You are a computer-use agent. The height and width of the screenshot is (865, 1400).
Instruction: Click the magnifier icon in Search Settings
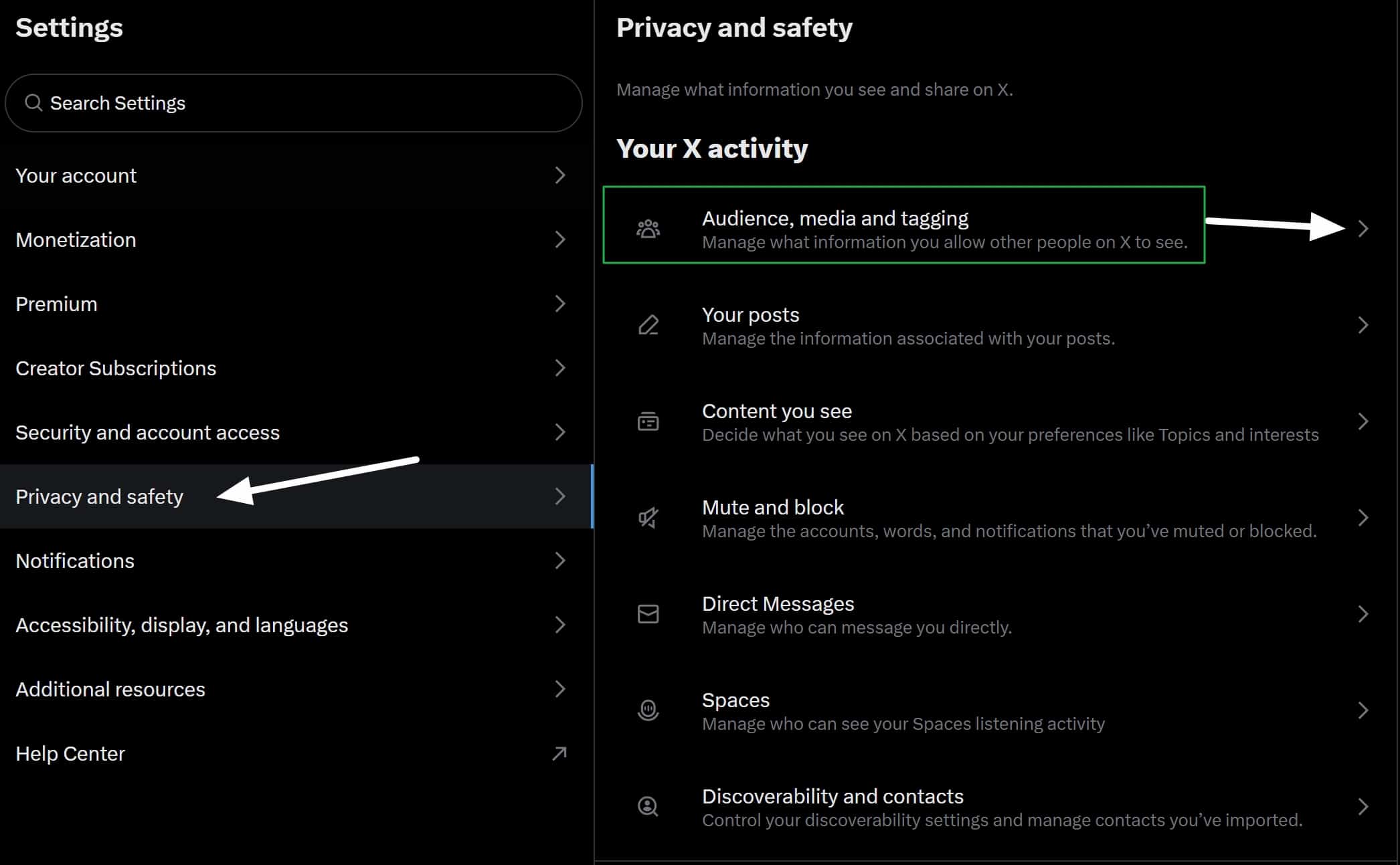(x=33, y=102)
